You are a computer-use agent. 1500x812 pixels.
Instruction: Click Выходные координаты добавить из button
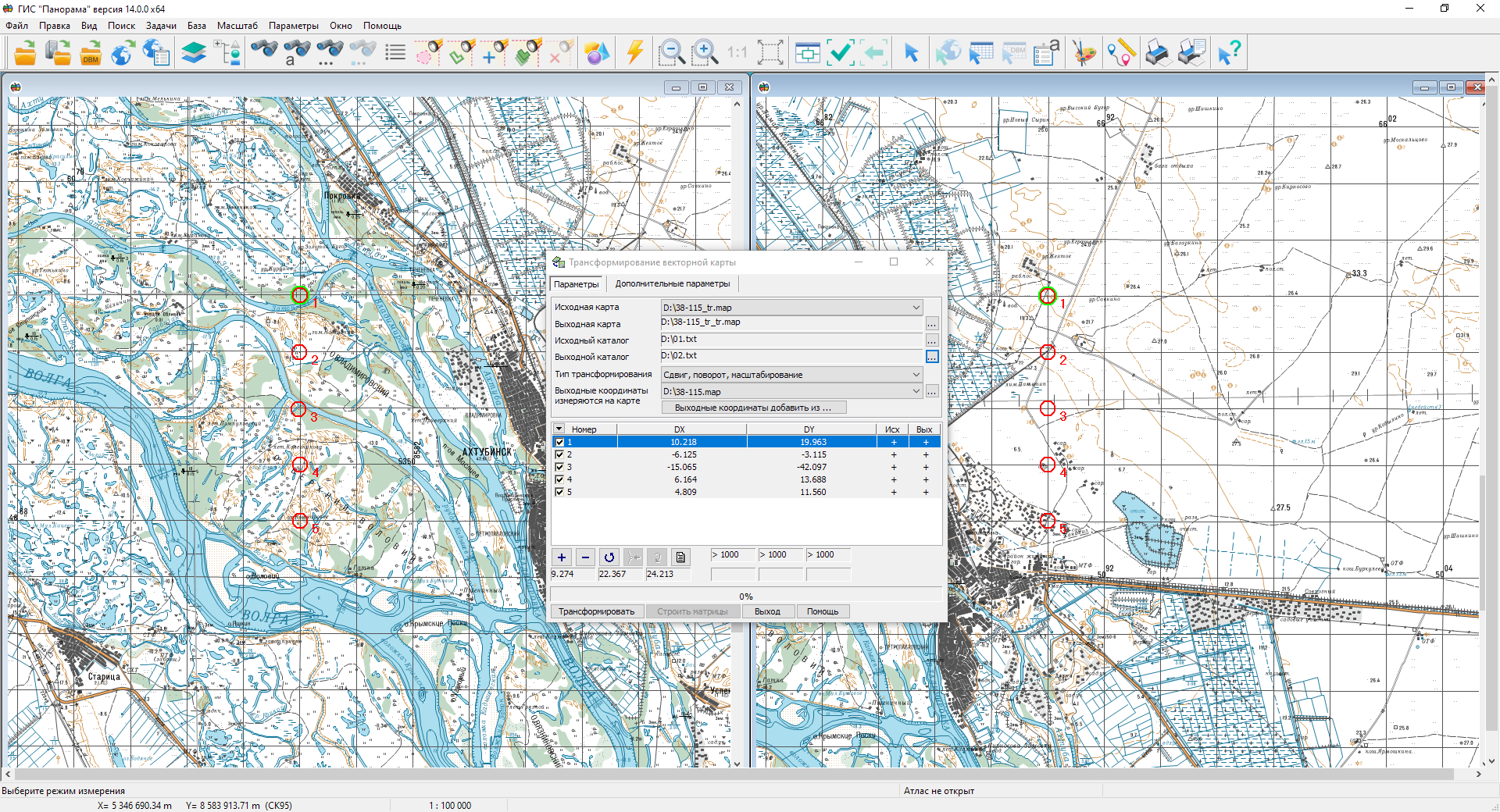(x=754, y=408)
